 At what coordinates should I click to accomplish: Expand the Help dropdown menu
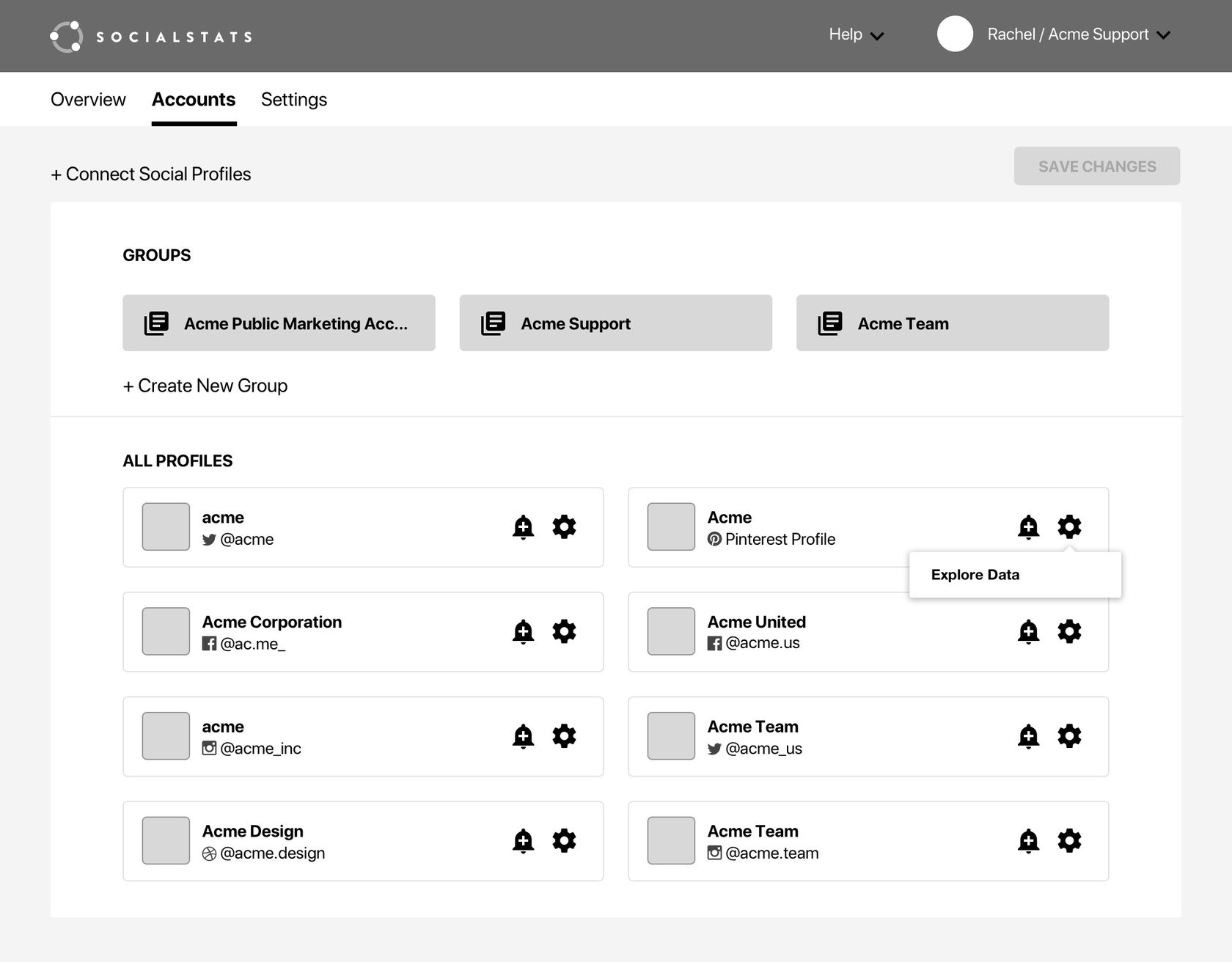coord(856,35)
